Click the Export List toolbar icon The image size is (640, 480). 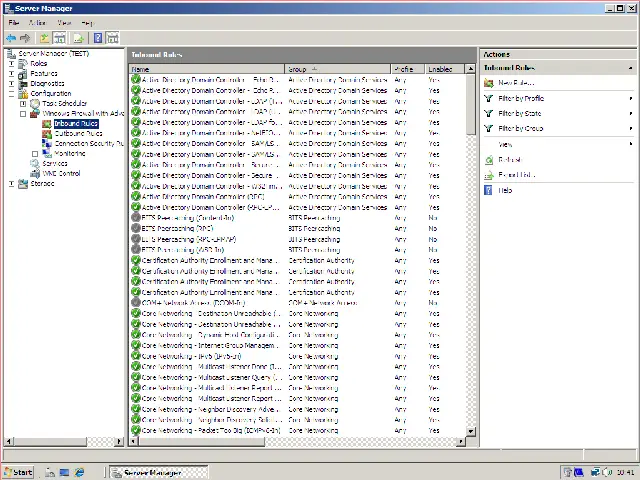click(78, 38)
